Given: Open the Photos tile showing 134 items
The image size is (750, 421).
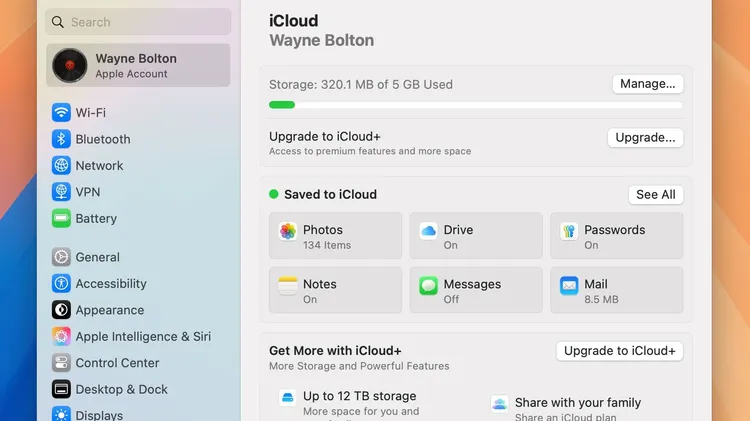Looking at the screenshot, I should tap(335, 236).
